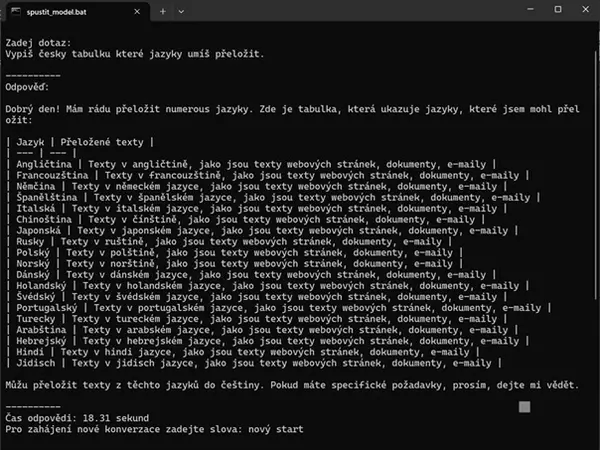Minimize the terminal window
Screen dimensions: 600x450
(530, 9)
